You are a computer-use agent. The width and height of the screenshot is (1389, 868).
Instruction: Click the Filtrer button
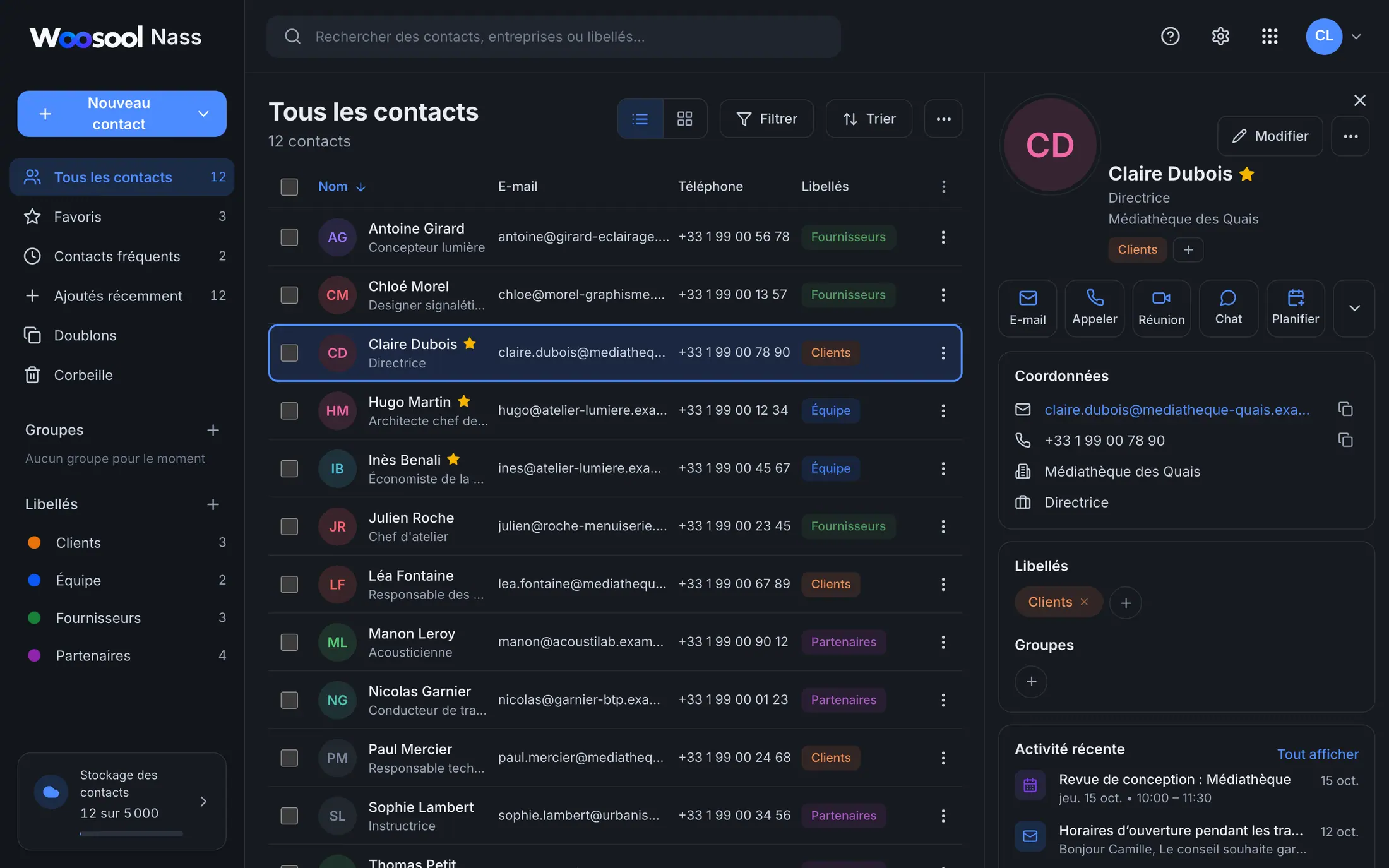pyautogui.click(x=766, y=119)
